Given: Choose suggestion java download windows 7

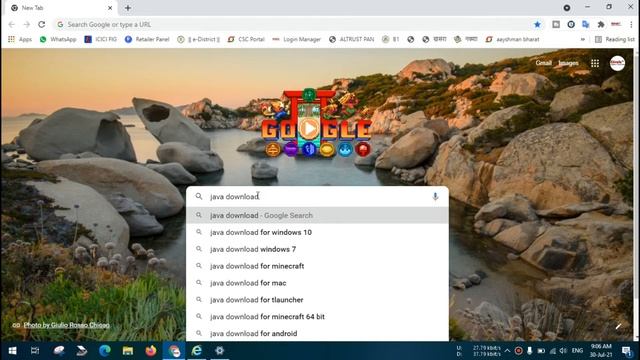Looking at the screenshot, I should tap(317, 249).
